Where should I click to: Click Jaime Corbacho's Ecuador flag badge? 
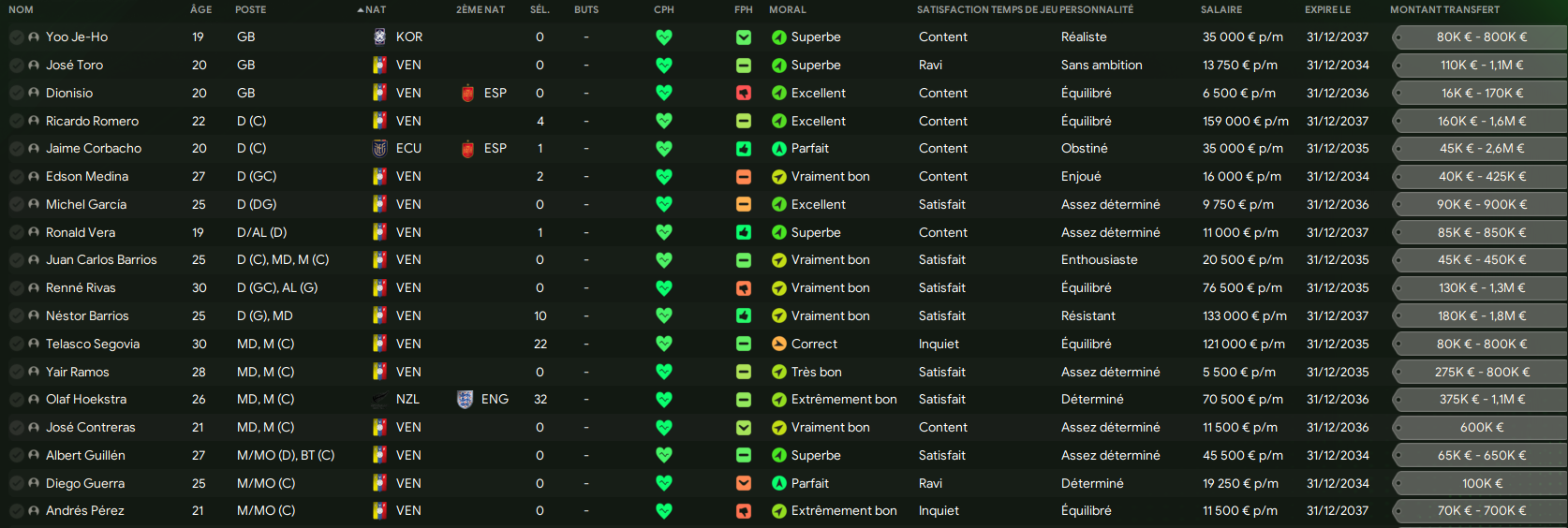[x=379, y=149]
